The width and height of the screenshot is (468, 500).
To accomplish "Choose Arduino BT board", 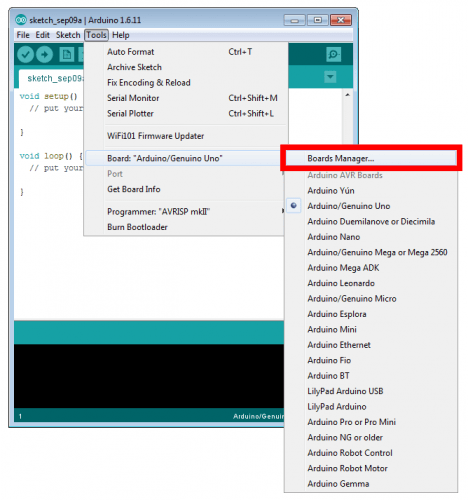I will (371, 376).
